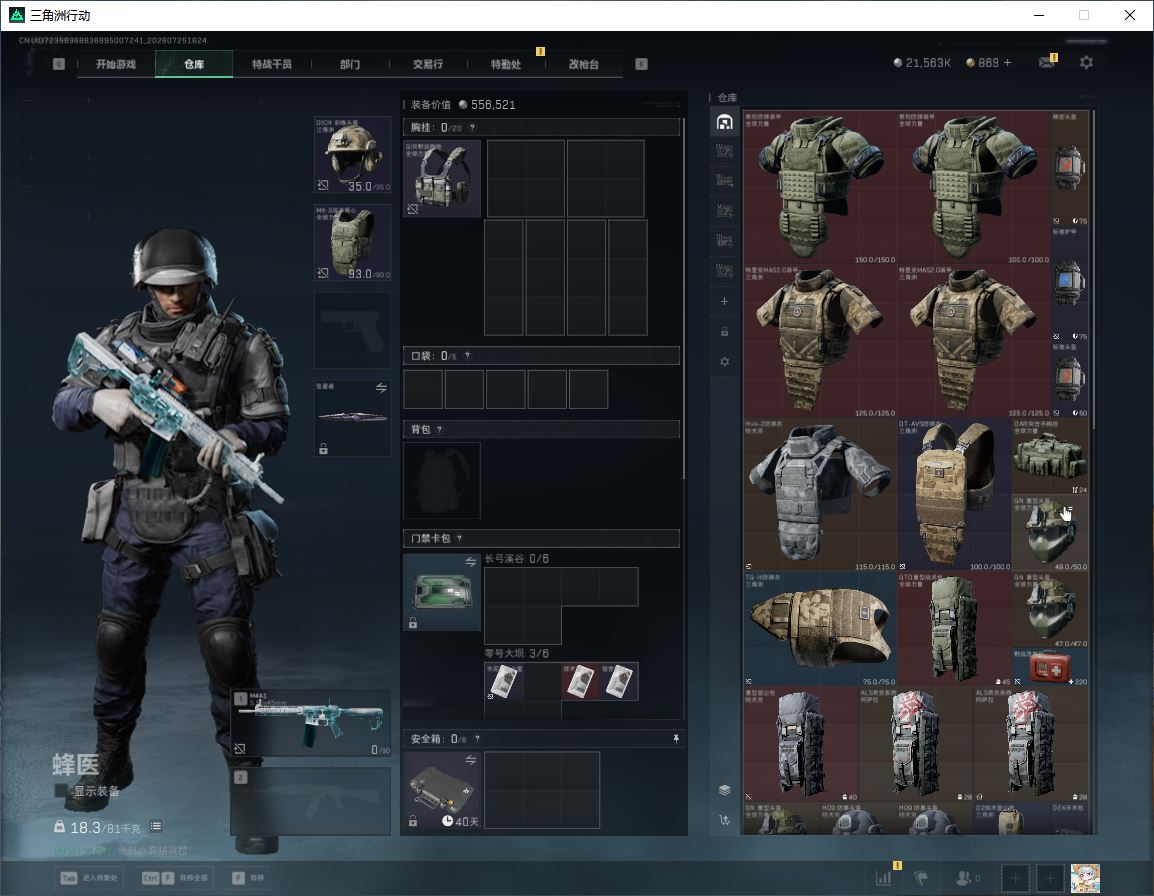Screen dimensions: 1154x896
Task: Open the mail envelope icon
Action: (x=1047, y=63)
